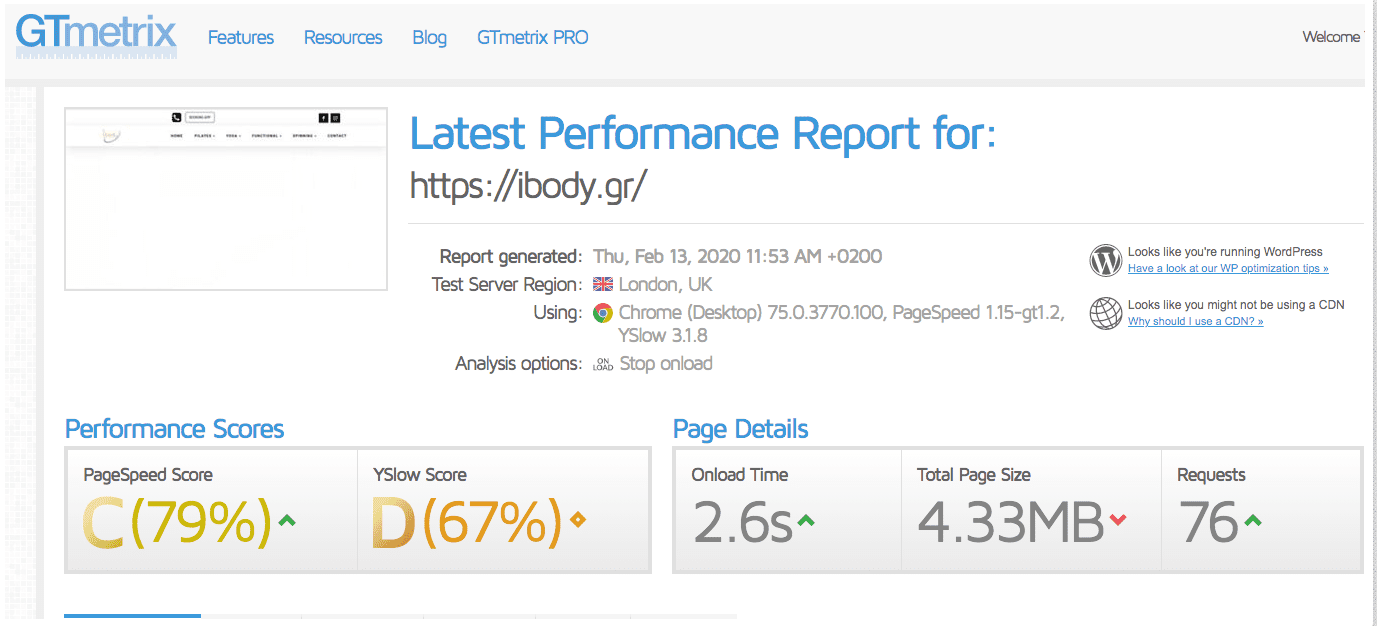Click the green arrow beside PageSpeed score
1377x626 pixels.
[287, 520]
